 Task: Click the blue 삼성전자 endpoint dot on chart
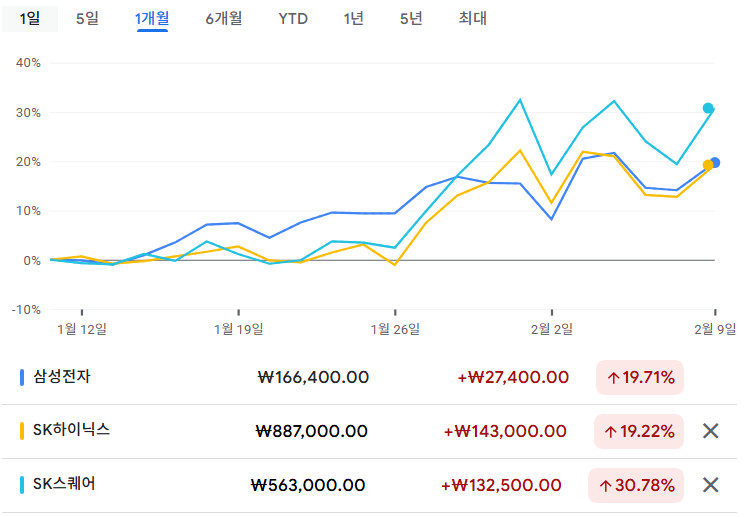click(x=715, y=162)
